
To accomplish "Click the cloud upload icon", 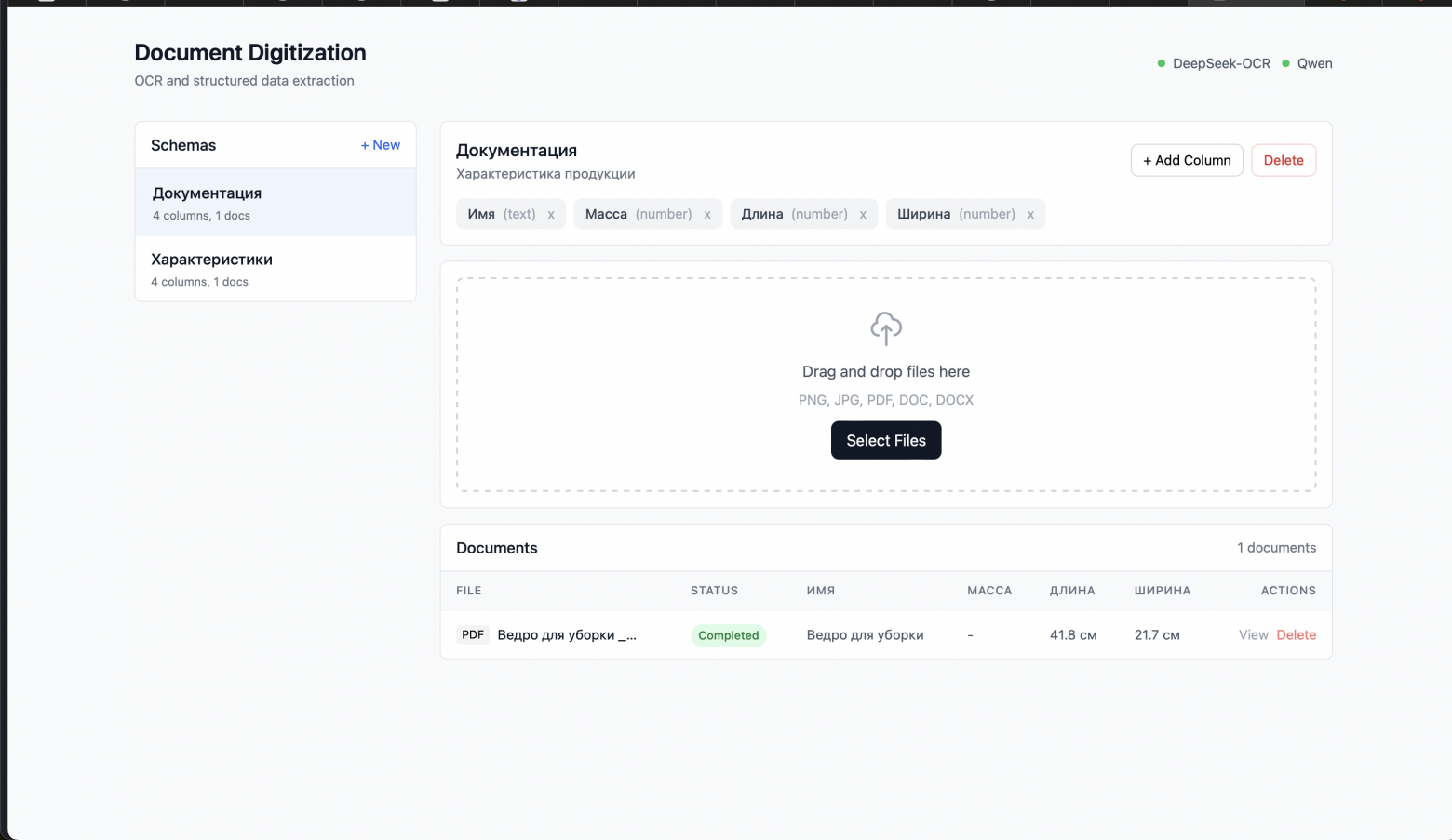I will (x=885, y=328).
